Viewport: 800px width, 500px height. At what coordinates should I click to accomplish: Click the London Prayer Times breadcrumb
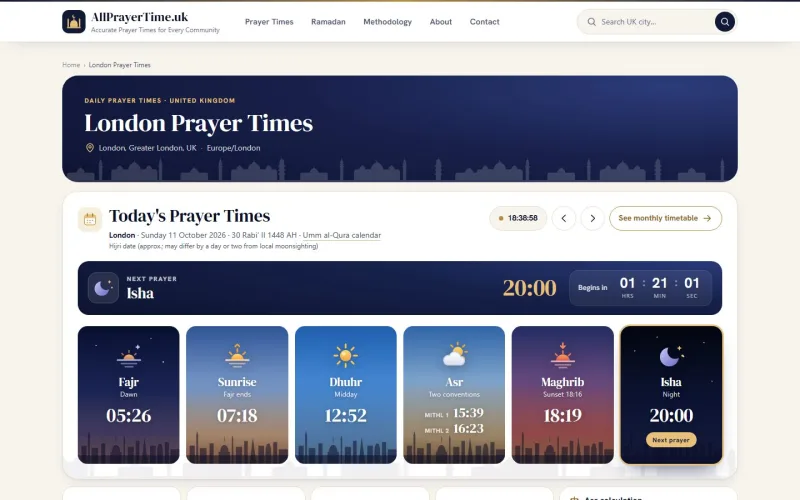click(x=119, y=65)
